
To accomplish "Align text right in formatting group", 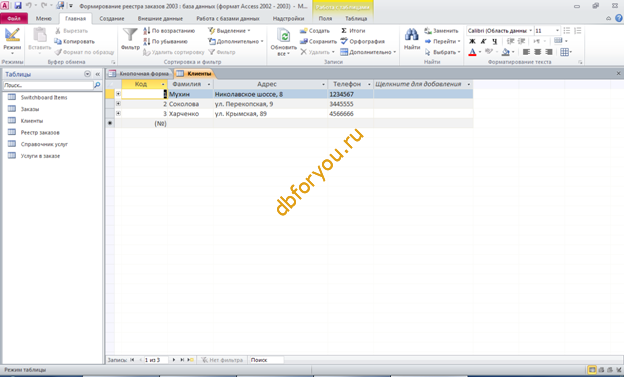I will tap(549, 52).
